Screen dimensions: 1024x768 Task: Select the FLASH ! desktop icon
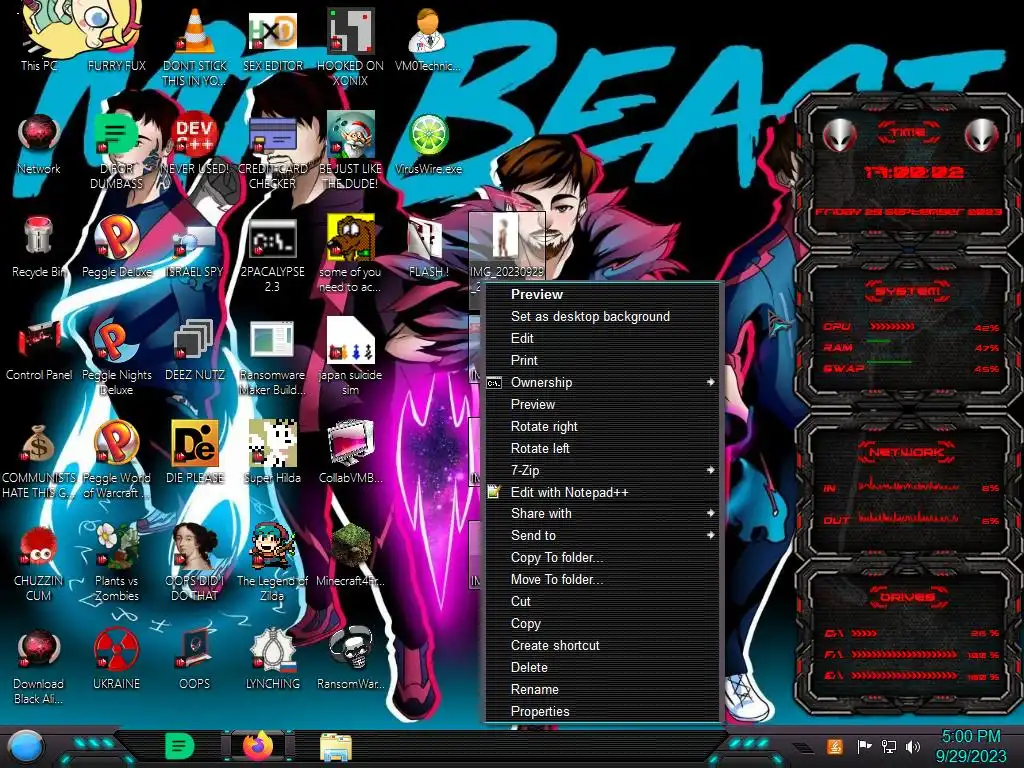click(x=428, y=248)
